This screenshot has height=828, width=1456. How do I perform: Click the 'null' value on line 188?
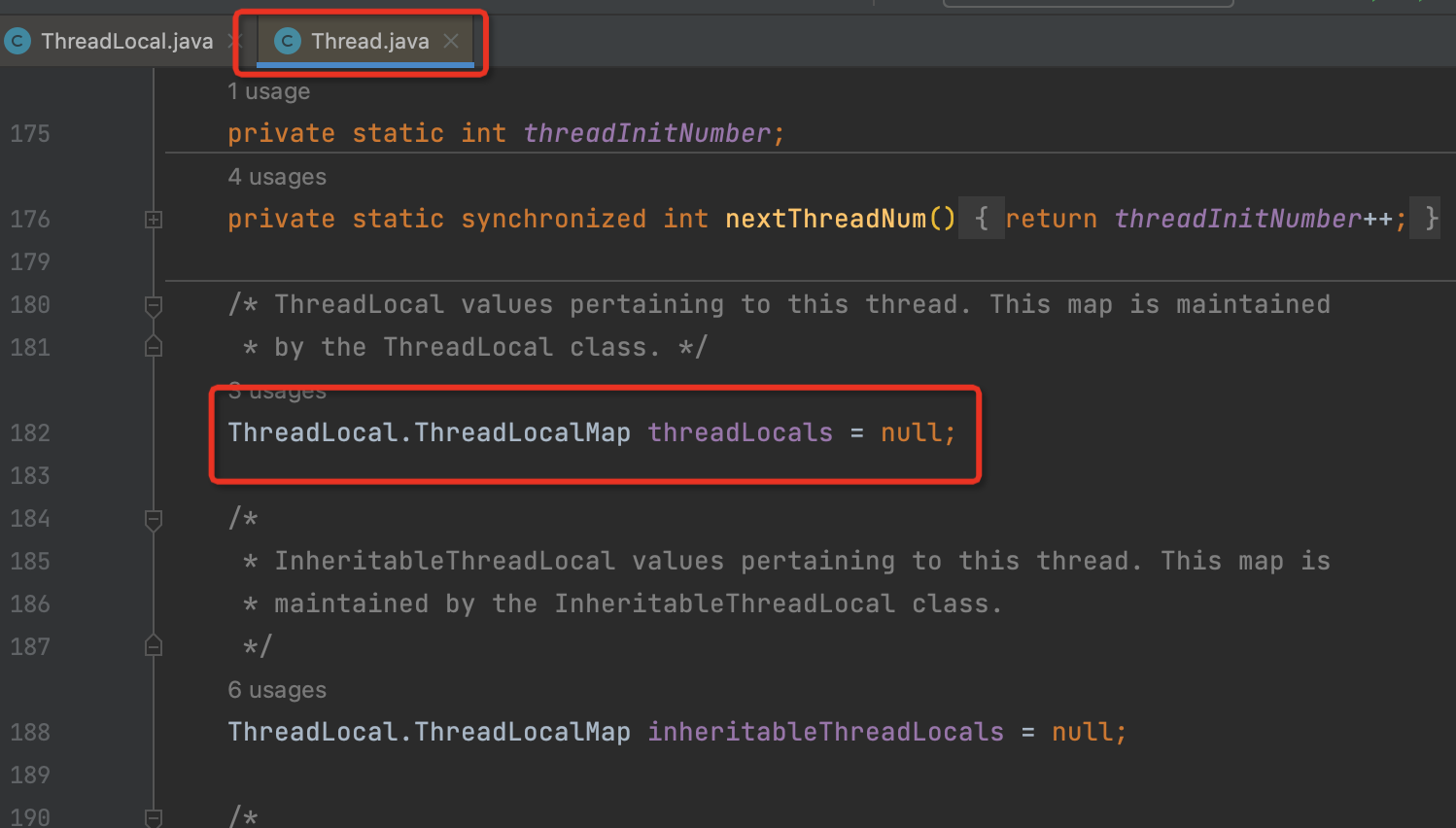1082,732
